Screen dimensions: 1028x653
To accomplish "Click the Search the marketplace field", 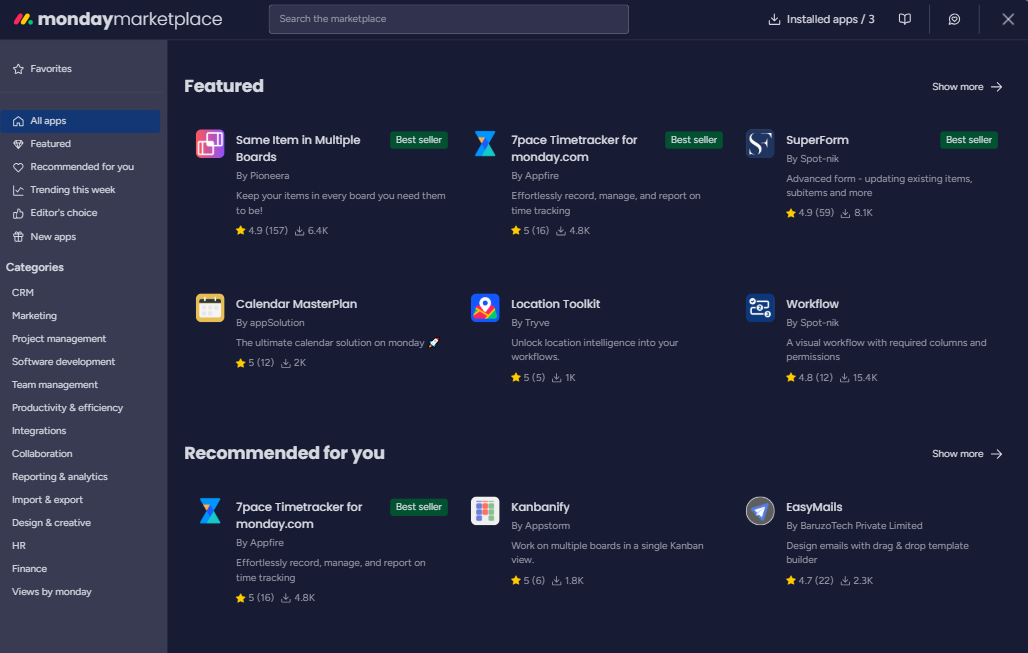I will click(x=448, y=19).
